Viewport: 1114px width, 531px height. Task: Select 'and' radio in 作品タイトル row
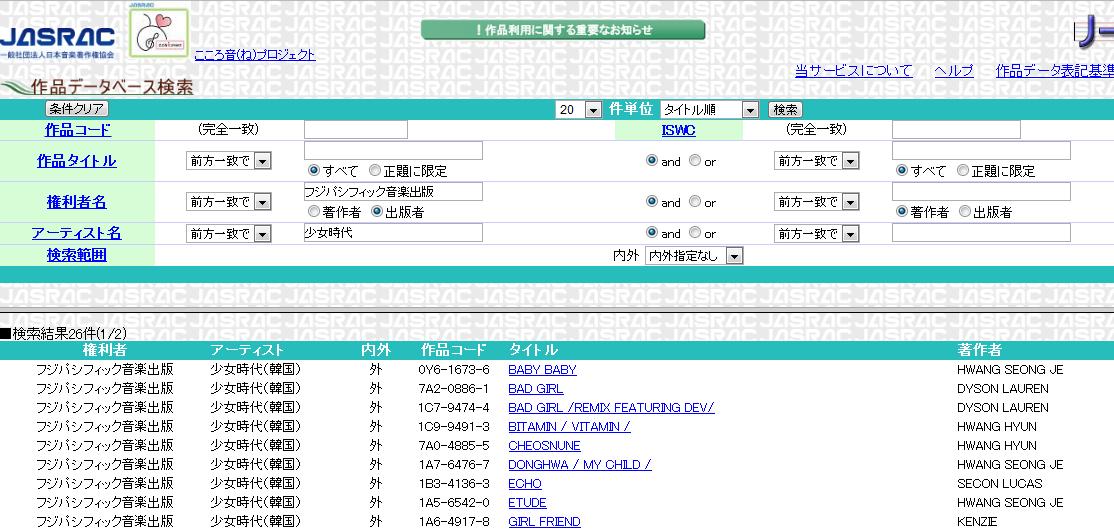(651, 161)
